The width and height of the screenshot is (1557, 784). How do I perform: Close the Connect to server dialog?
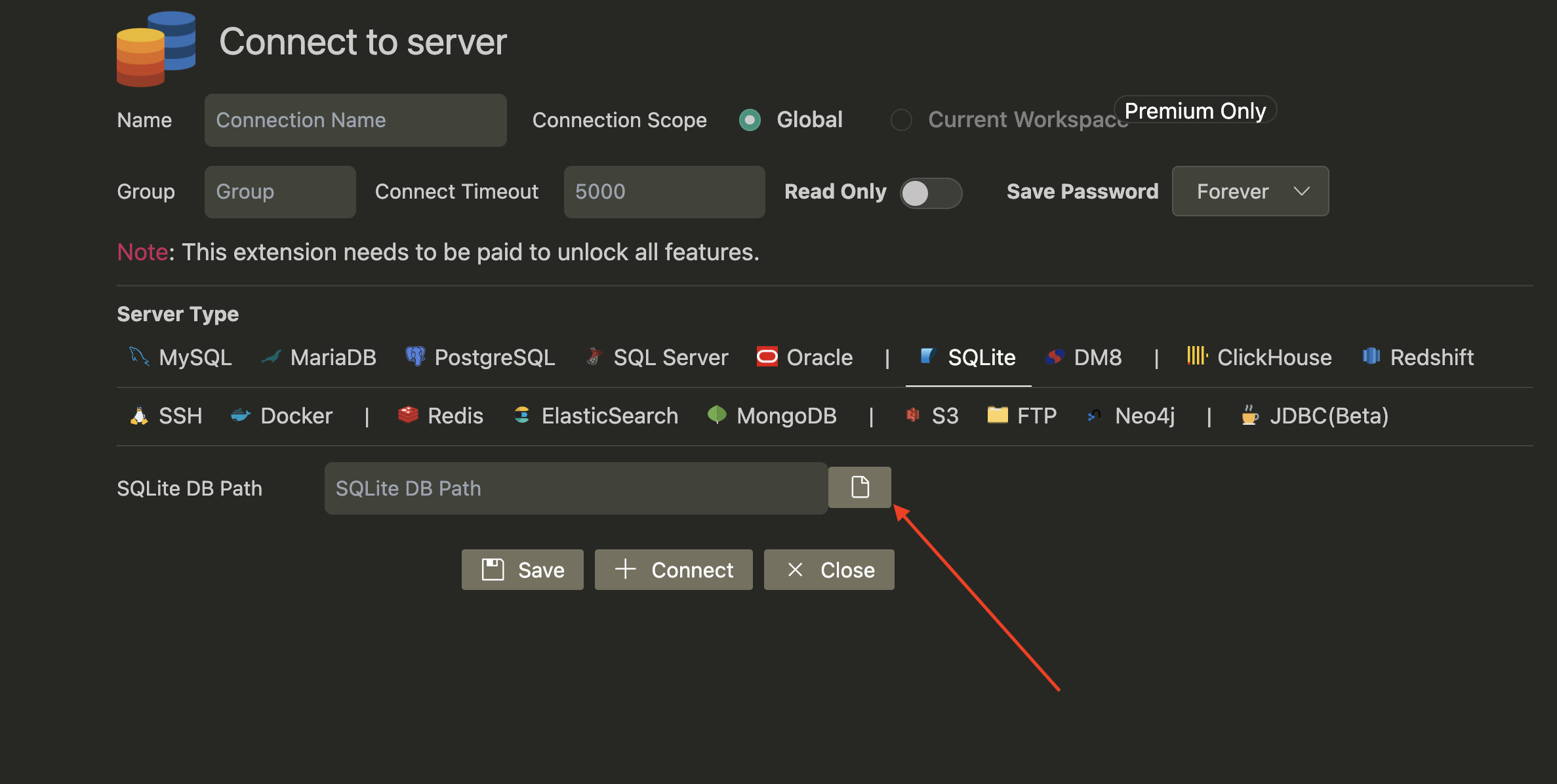828,569
